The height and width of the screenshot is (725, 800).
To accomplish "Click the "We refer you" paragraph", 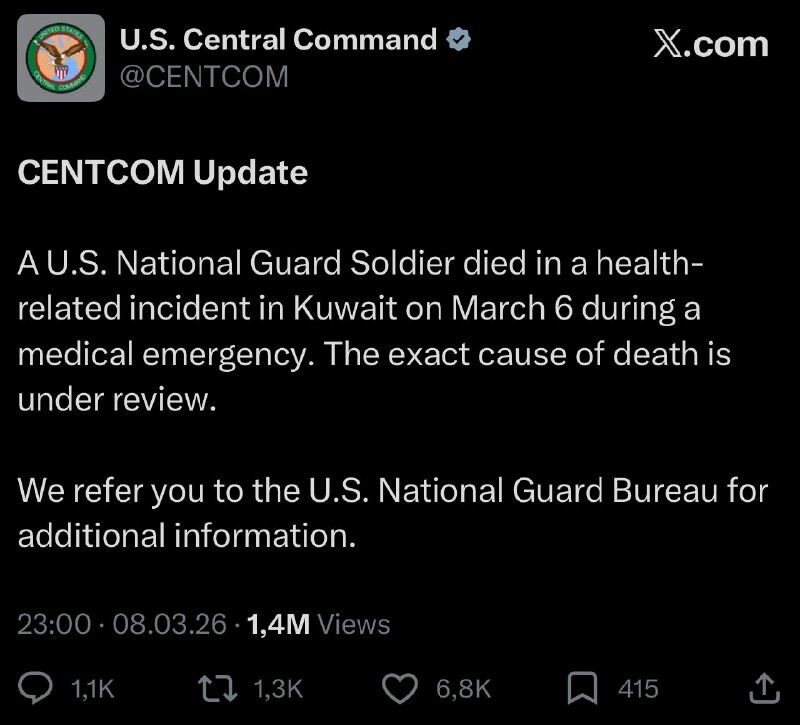I will [x=392, y=513].
